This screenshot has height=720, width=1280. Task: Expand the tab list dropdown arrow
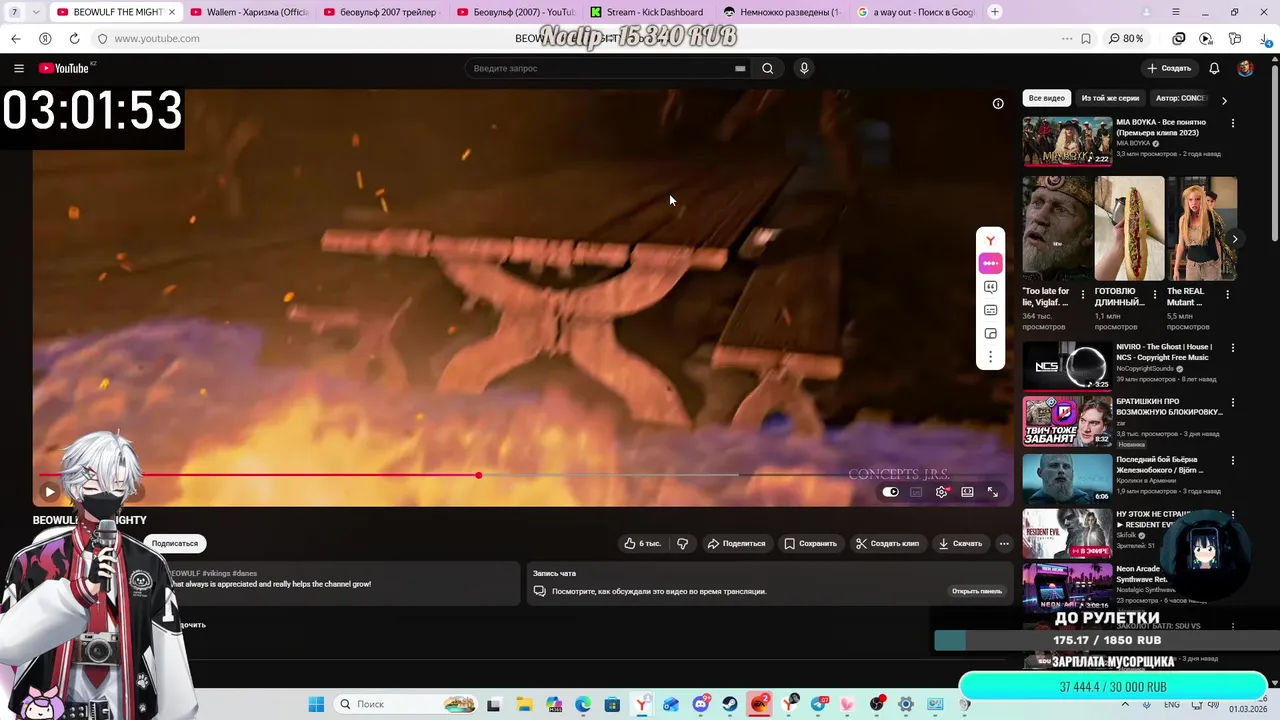[36, 12]
